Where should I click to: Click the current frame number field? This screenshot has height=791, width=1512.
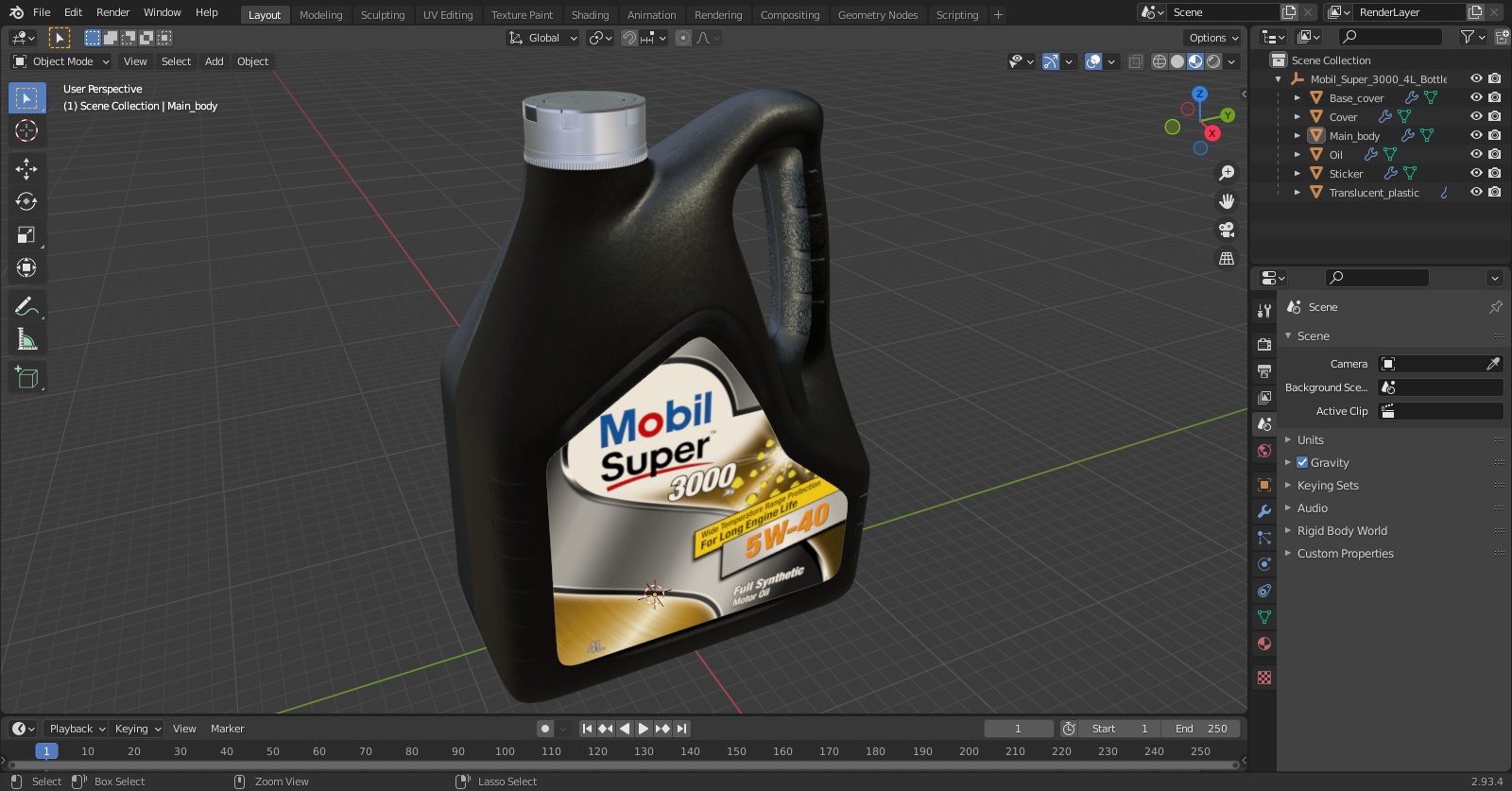pos(1019,729)
